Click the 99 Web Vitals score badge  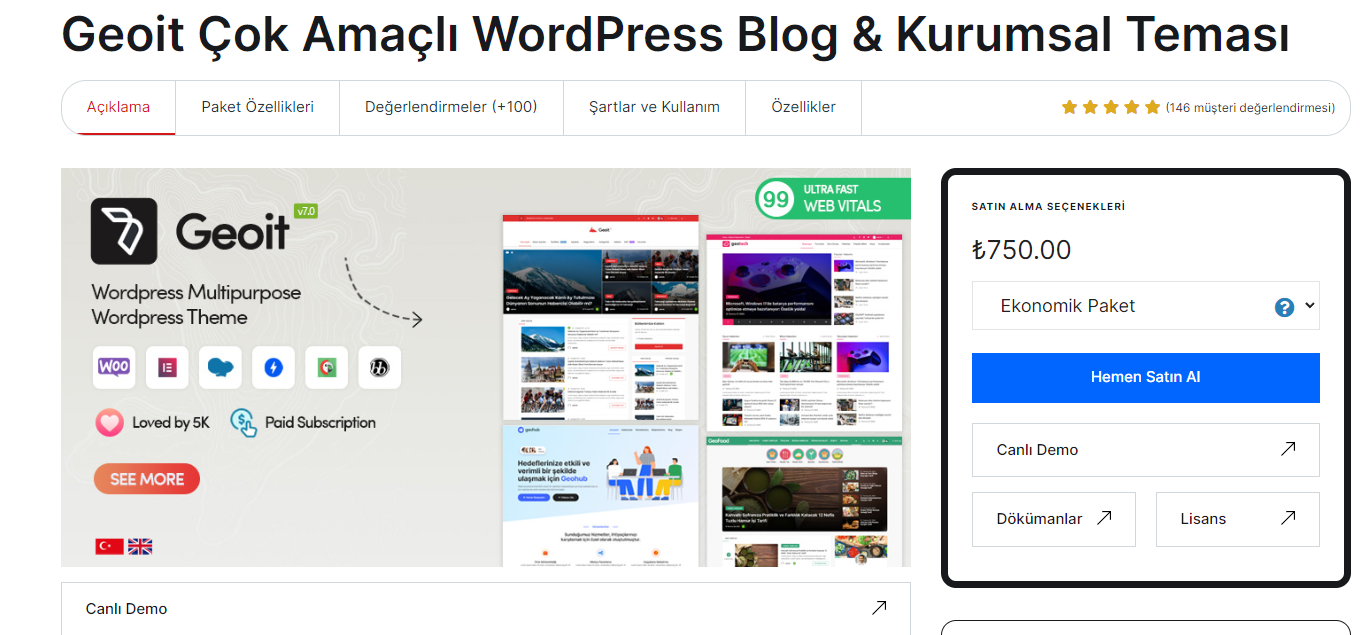click(x=776, y=198)
